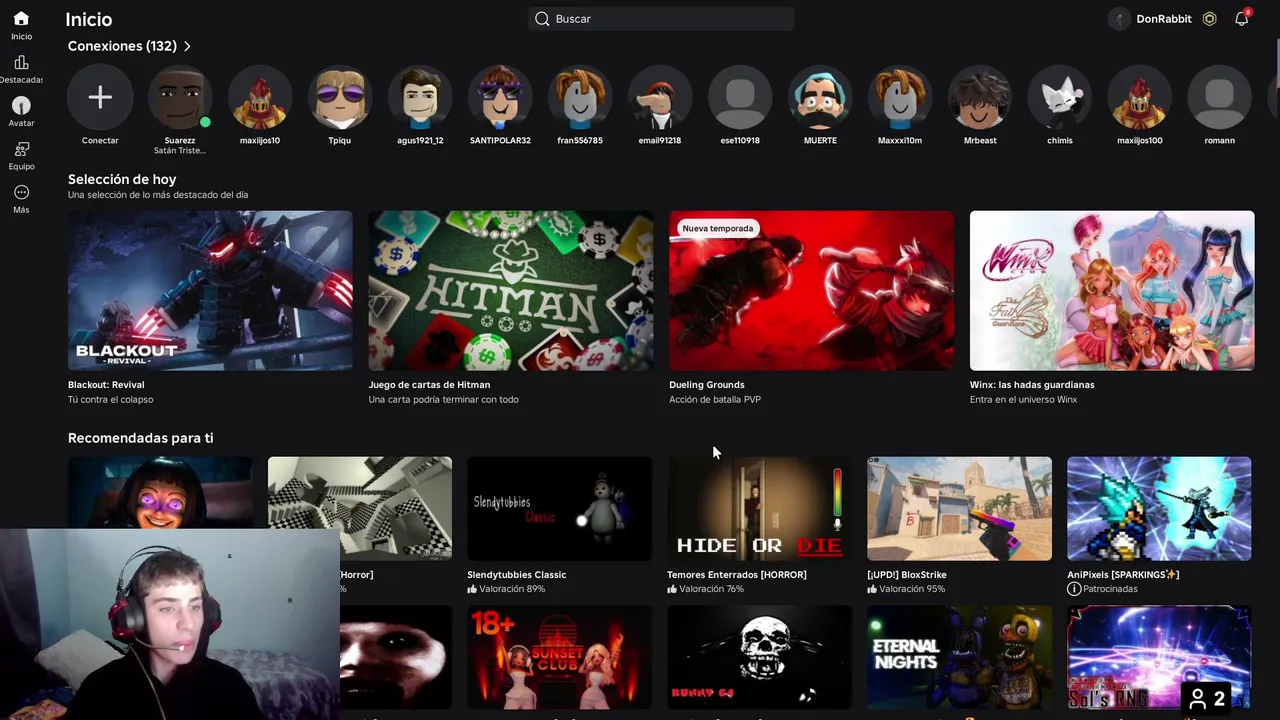Open the Avatar sidebar icon

pos(21,106)
